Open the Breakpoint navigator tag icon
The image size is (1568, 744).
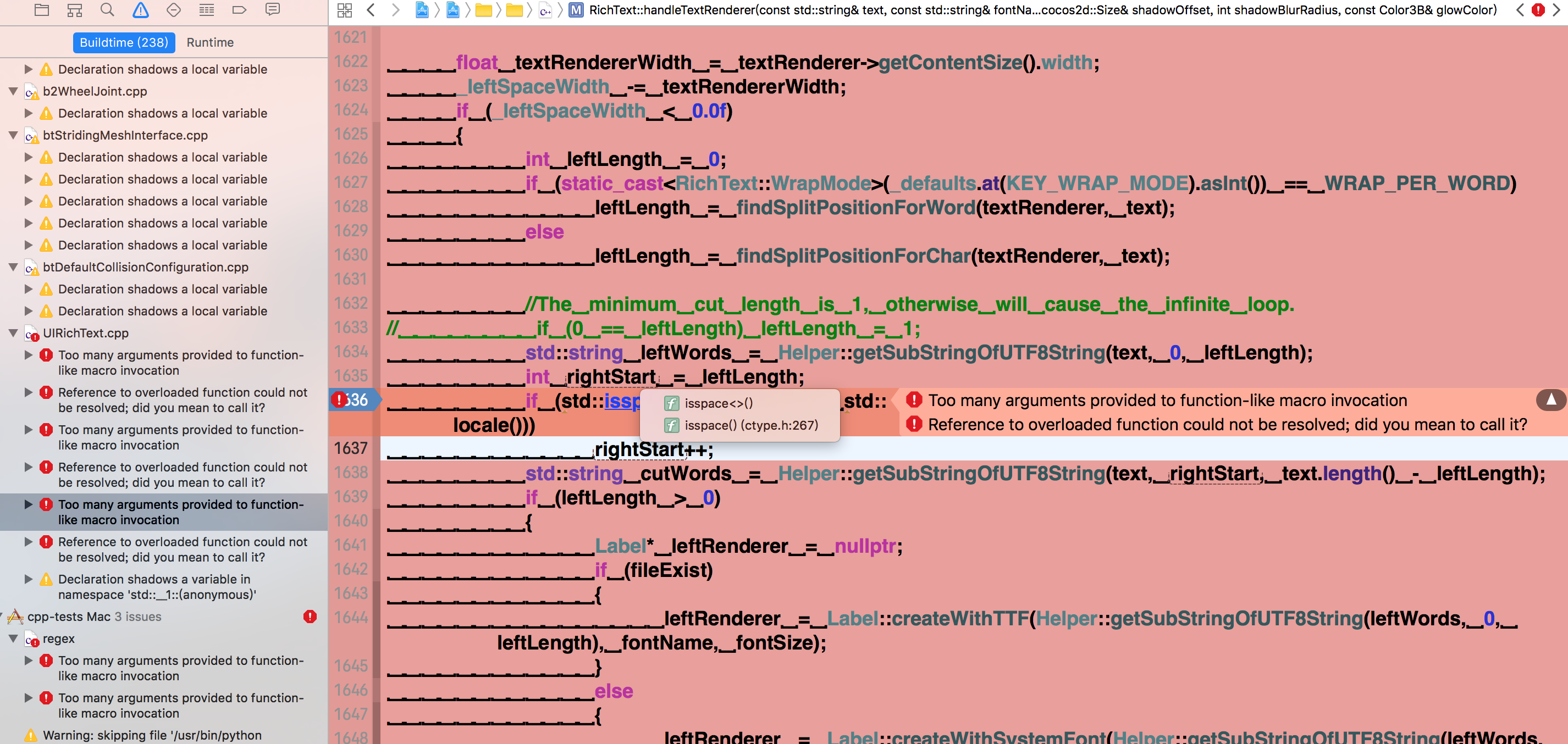pos(239,10)
